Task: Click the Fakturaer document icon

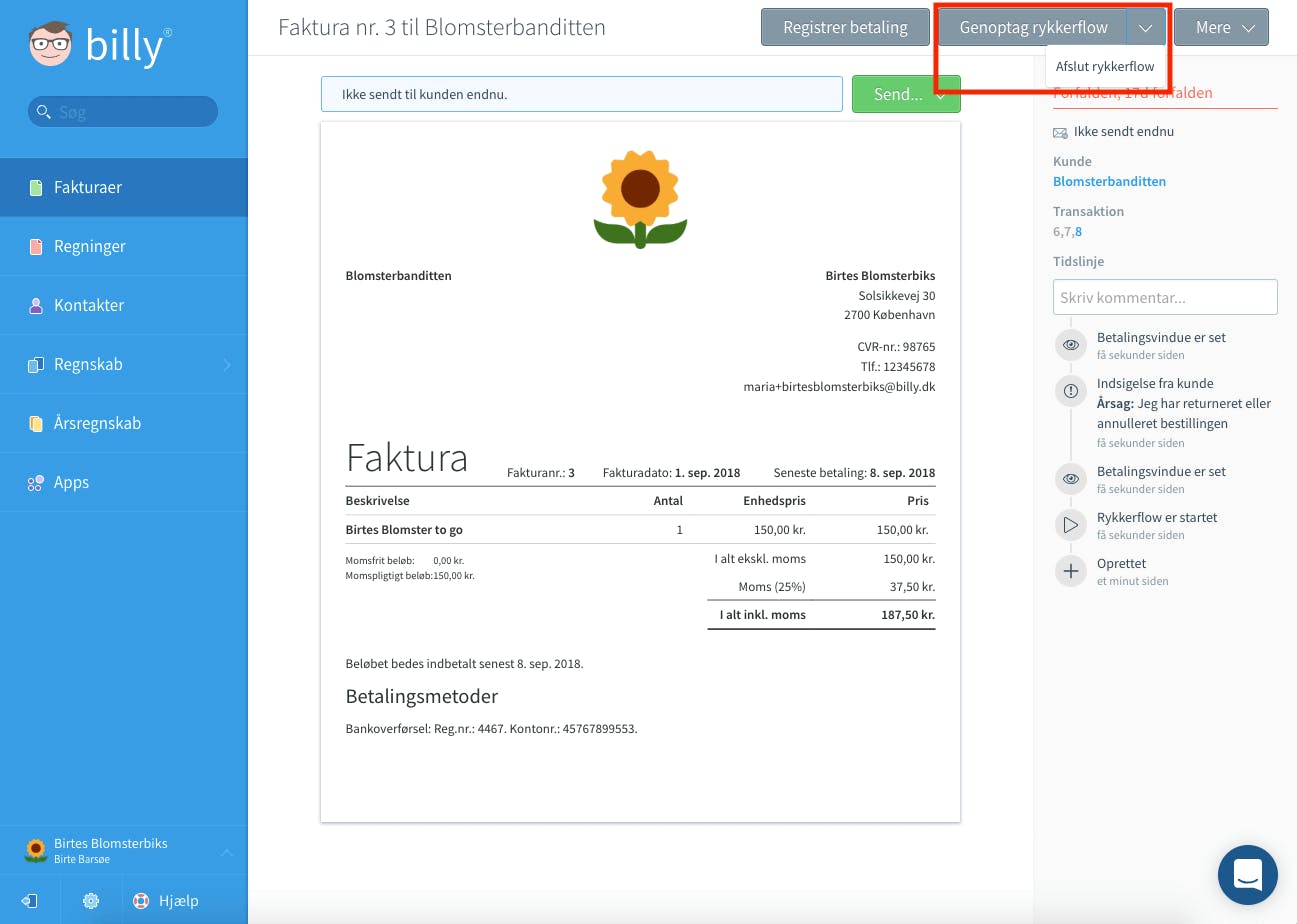Action: point(36,188)
